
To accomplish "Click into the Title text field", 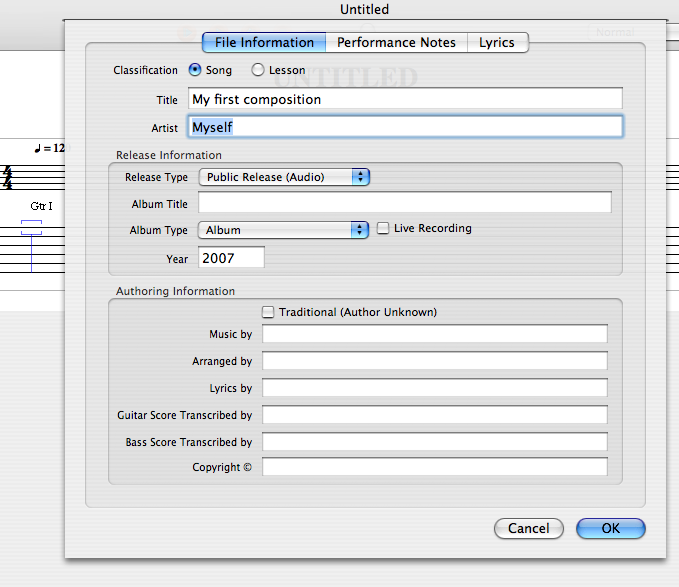I will coord(405,99).
